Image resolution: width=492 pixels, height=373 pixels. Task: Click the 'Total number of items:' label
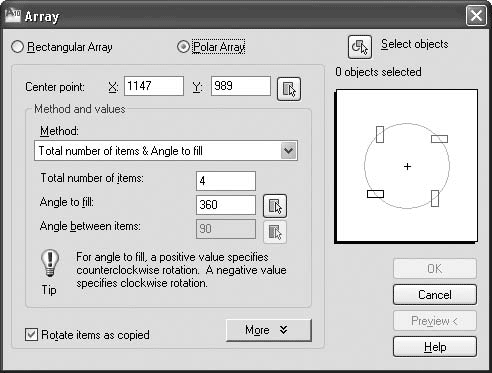click(x=92, y=178)
